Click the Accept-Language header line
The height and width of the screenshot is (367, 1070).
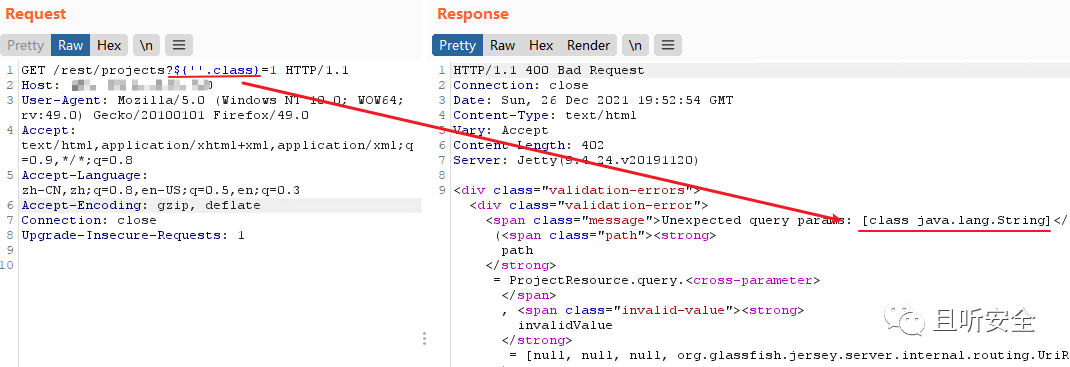[160, 183]
